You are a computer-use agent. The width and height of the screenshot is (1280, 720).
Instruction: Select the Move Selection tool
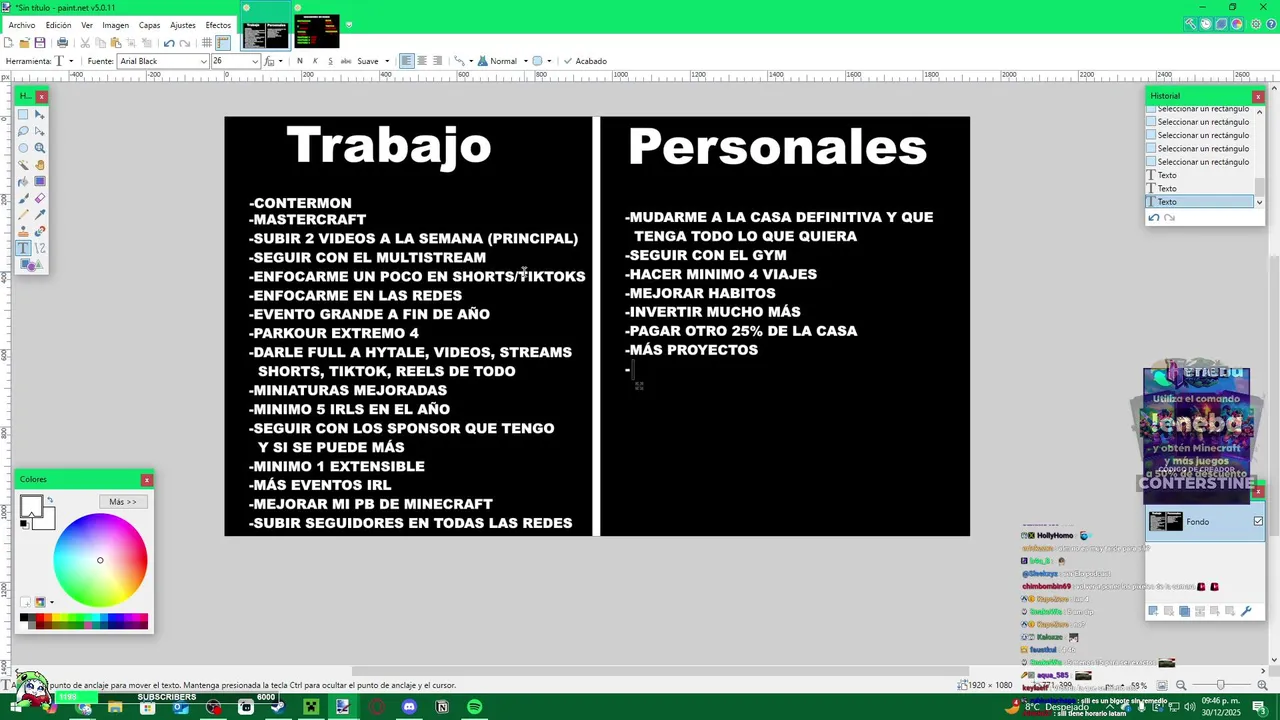pos(40,131)
